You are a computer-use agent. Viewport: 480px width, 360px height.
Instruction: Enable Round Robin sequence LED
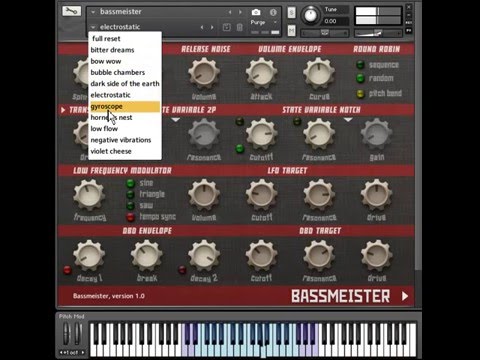360,65
